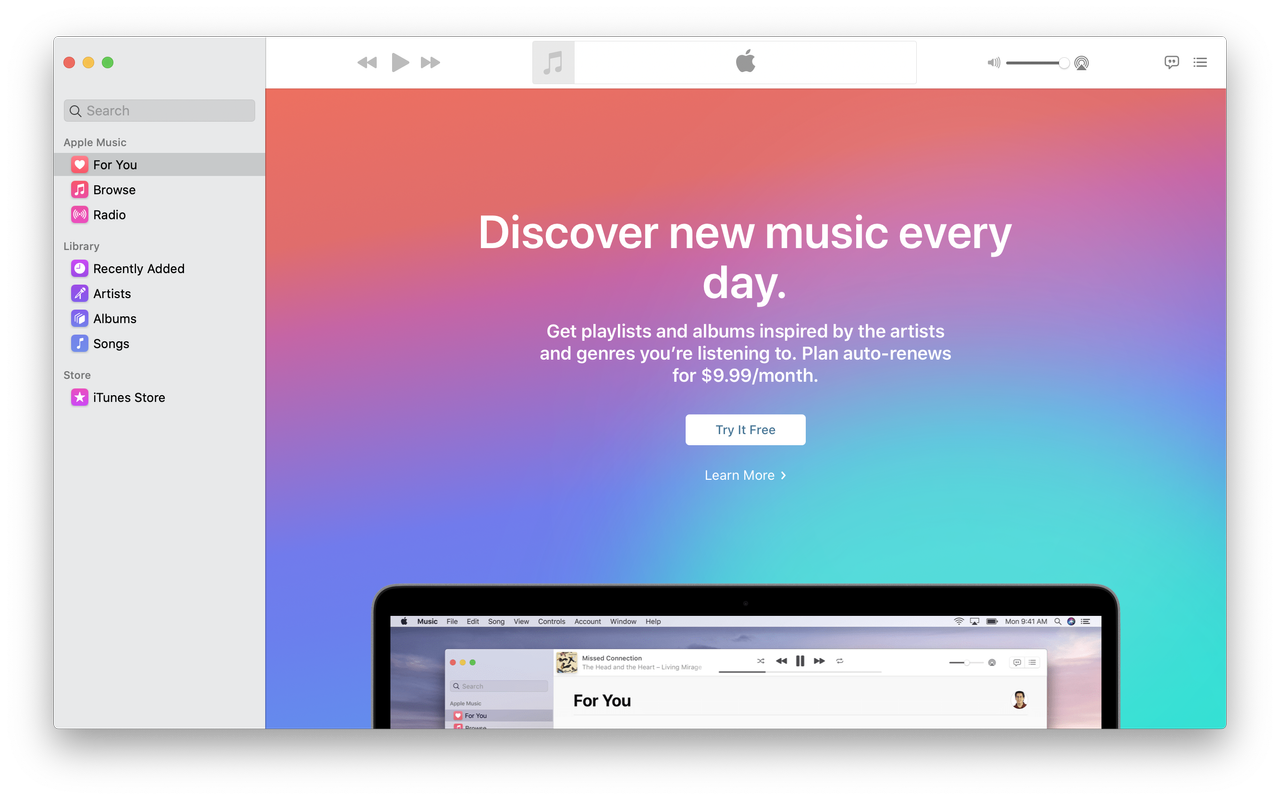Click the music note album art placeholder
The height and width of the screenshot is (800, 1280).
pos(553,63)
